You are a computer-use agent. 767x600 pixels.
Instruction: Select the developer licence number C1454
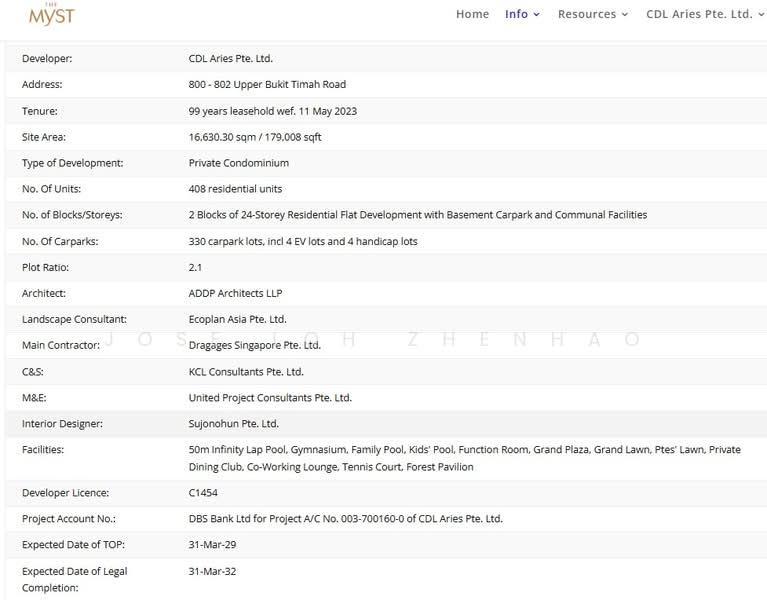click(203, 493)
